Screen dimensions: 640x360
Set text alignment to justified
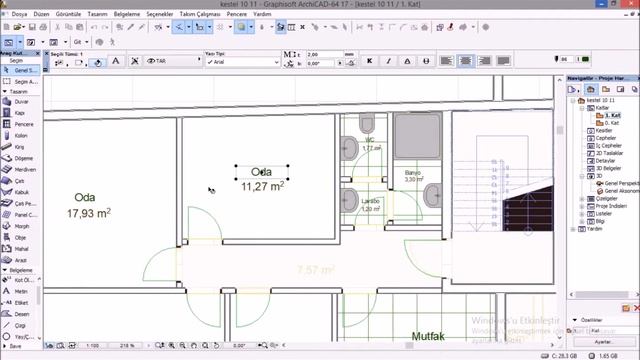coord(504,61)
